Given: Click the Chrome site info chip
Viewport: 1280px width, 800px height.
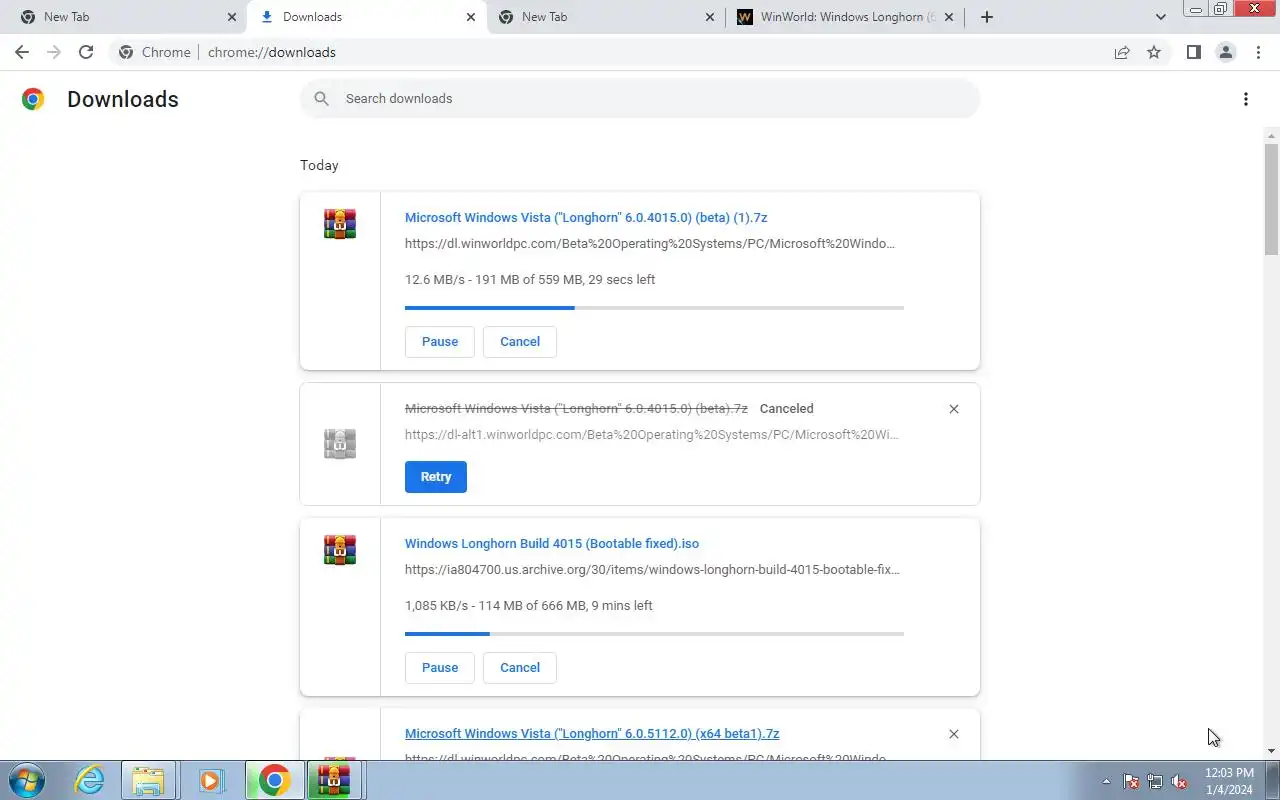Looking at the screenshot, I should pos(155,52).
